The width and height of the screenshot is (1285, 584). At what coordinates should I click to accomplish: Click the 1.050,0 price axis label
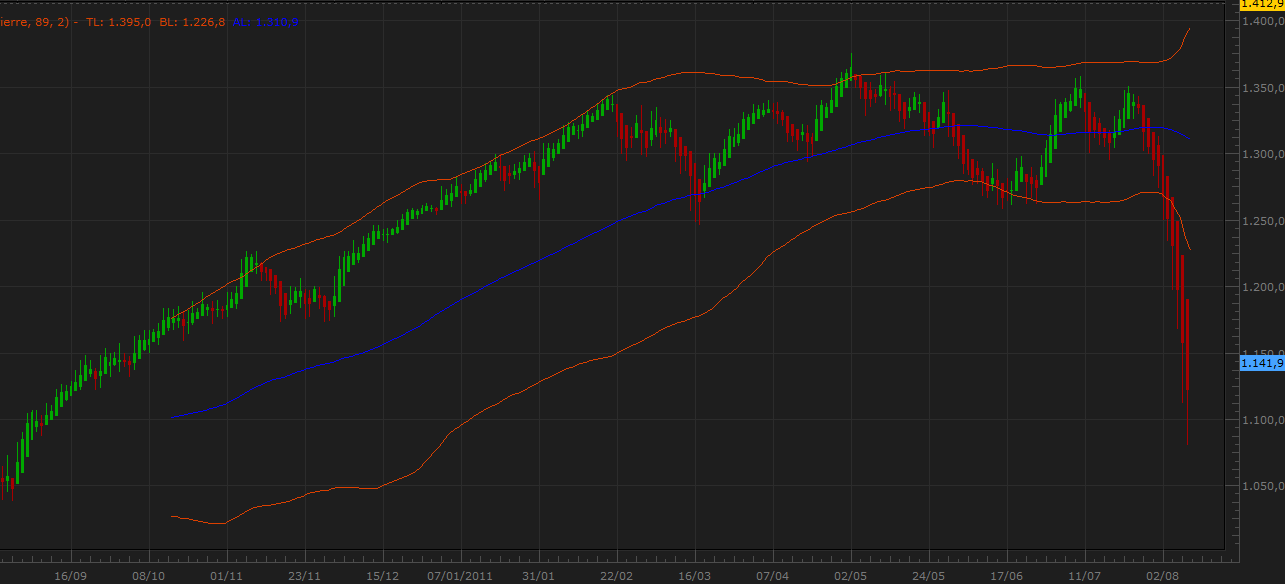1262,487
